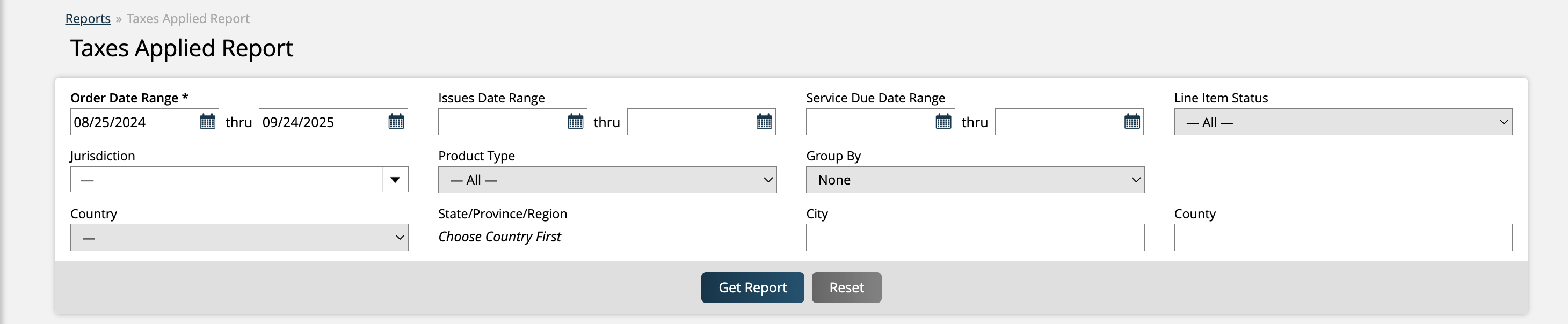Open calendar for Service Due Date start
The height and width of the screenshot is (324, 1568).
coord(943,122)
